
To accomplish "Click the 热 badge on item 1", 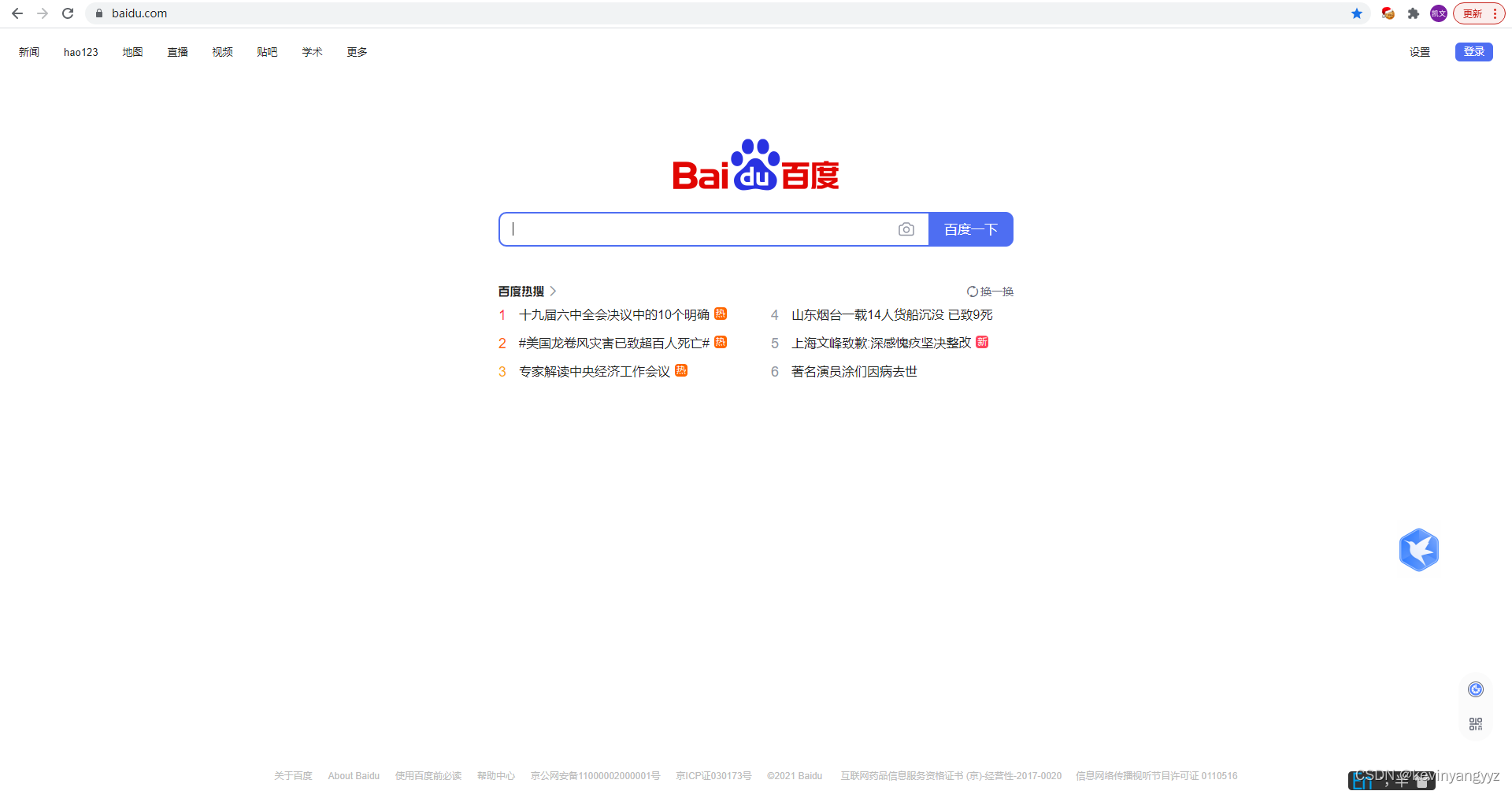I will click(721, 314).
